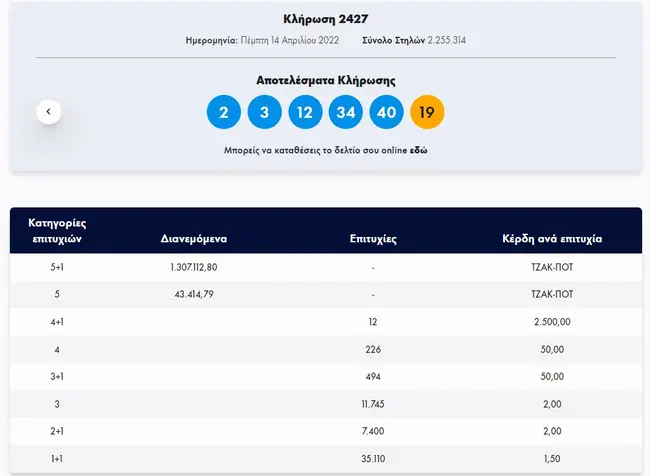Click the blue number 2 ball
Screen dimensions: 650x476
point(224,111)
